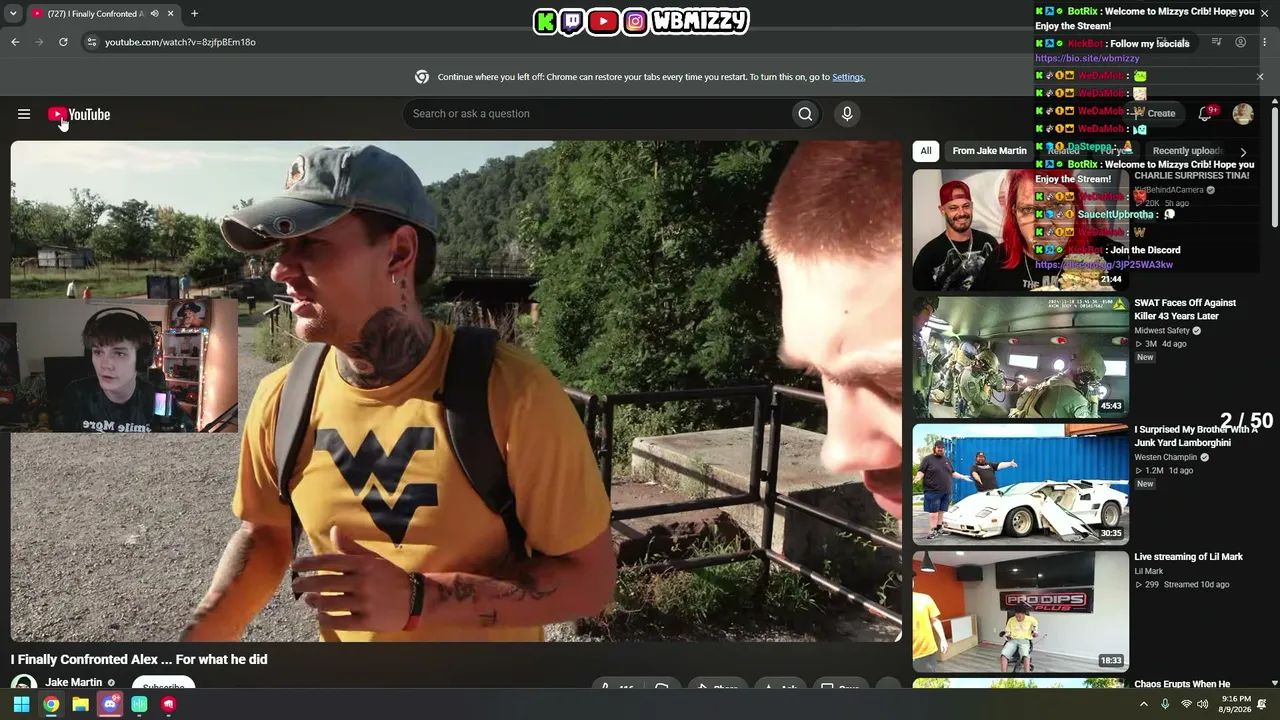This screenshot has width=1280, height=720.
Task: Open the green app icon in the taskbar
Action: tap(139, 704)
